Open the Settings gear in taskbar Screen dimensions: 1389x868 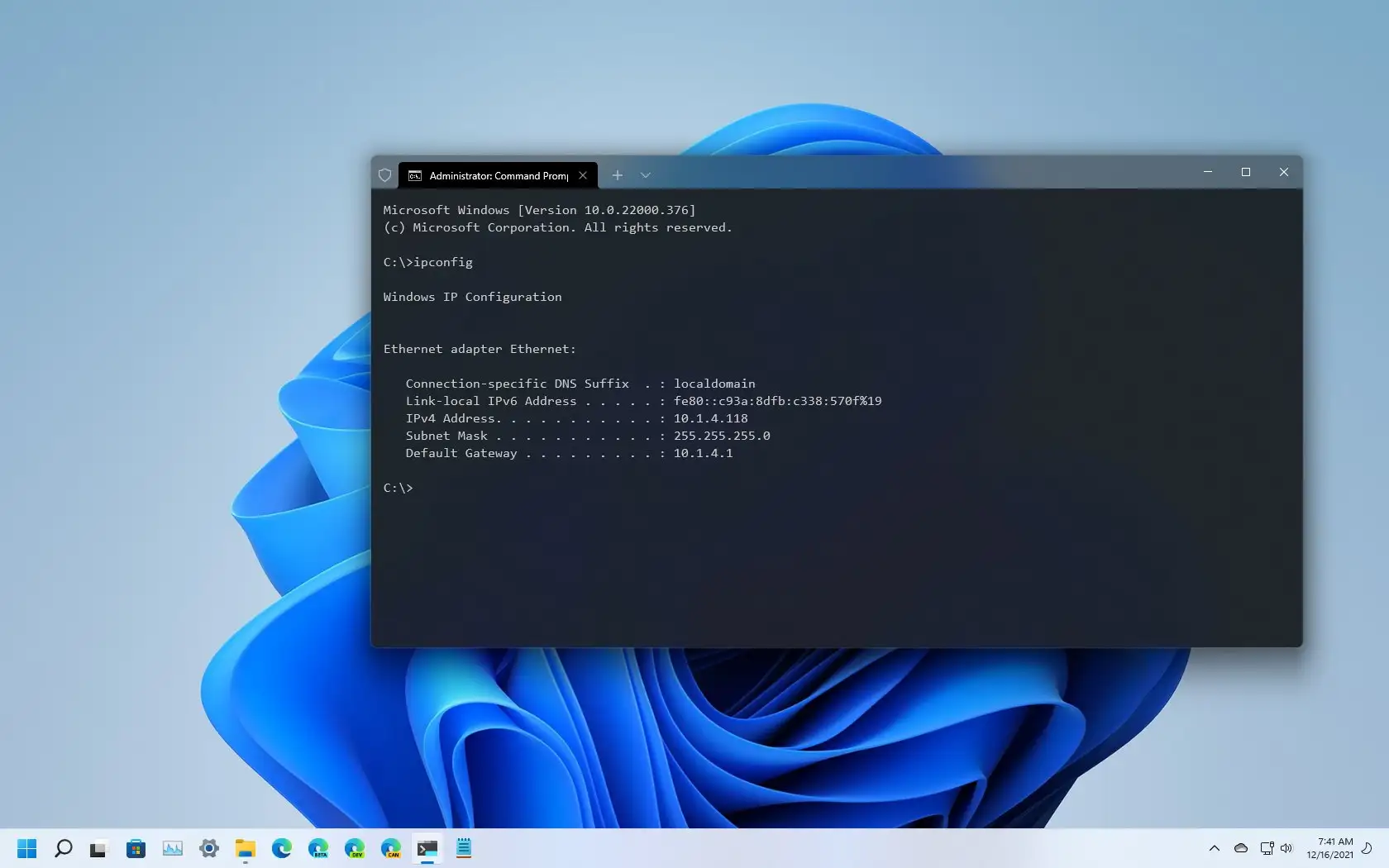tap(209, 848)
